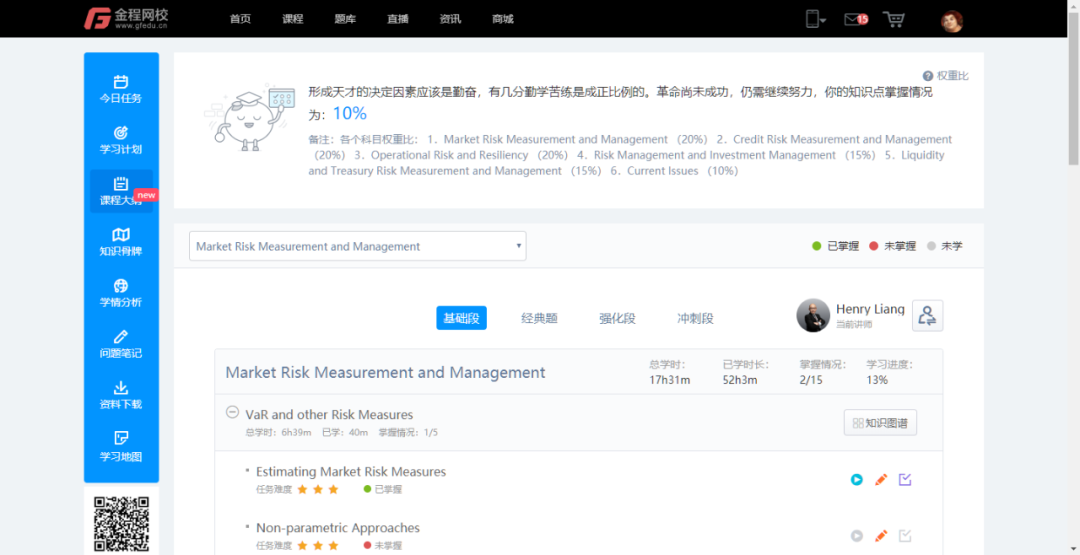Click the switch teacher button beside Henry Liang
1080x555 pixels.
927,316
